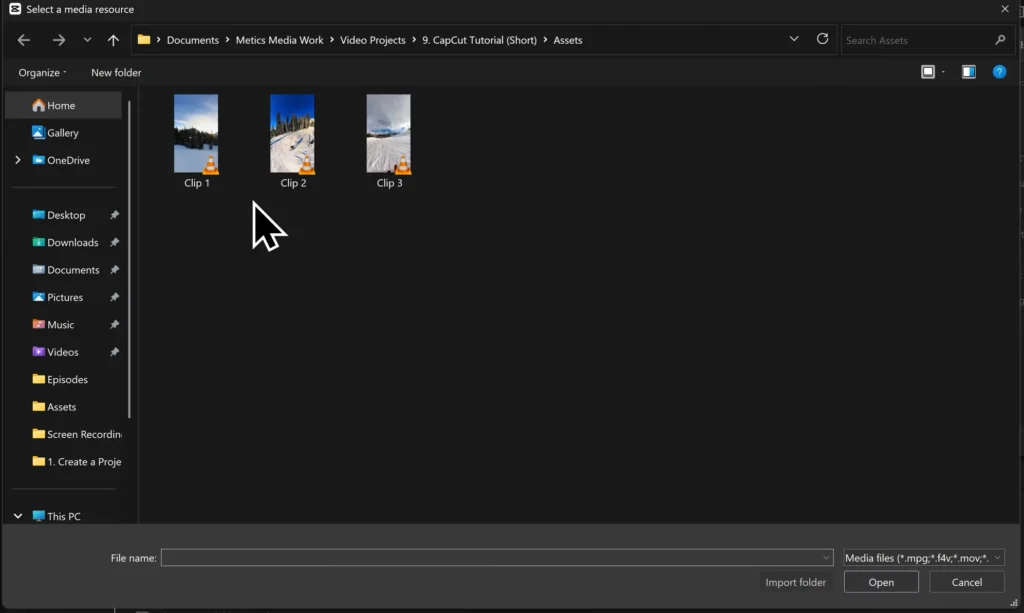Unpin Videos using its pin icon
Viewport: 1024px width, 613px height.
click(x=114, y=352)
